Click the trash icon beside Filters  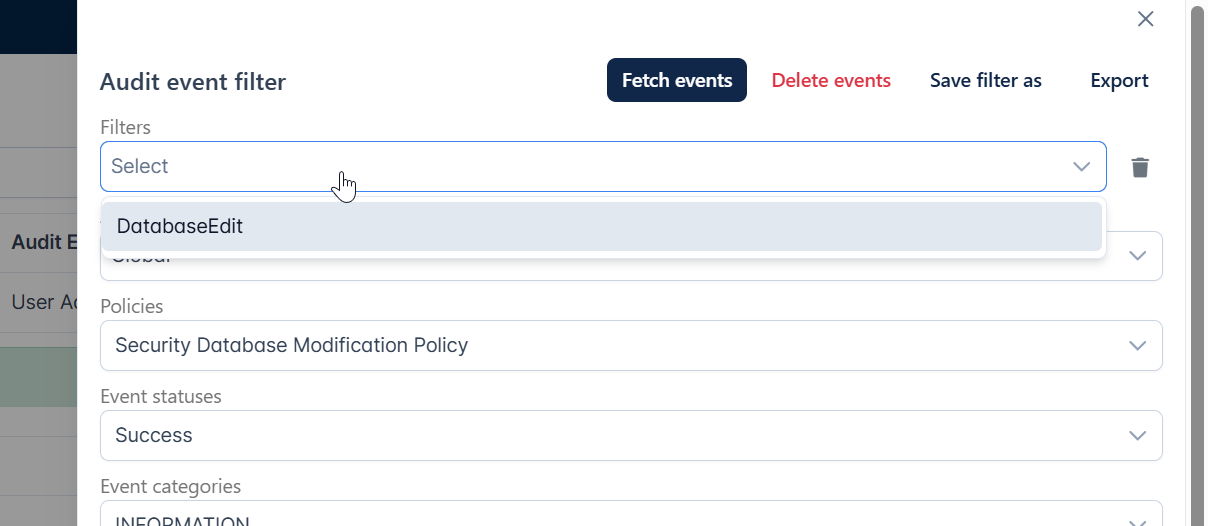point(1140,167)
